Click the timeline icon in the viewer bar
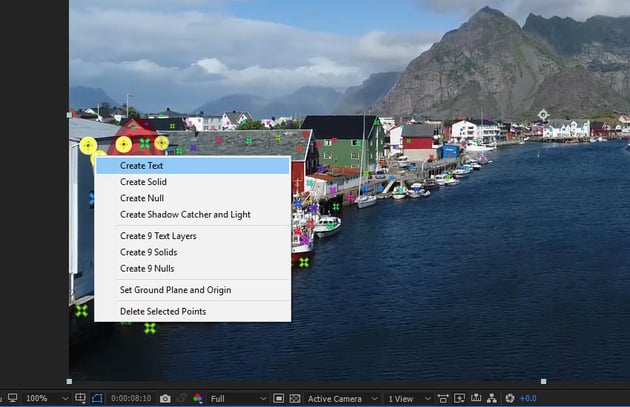The height and width of the screenshot is (407, 630). [x=475, y=399]
